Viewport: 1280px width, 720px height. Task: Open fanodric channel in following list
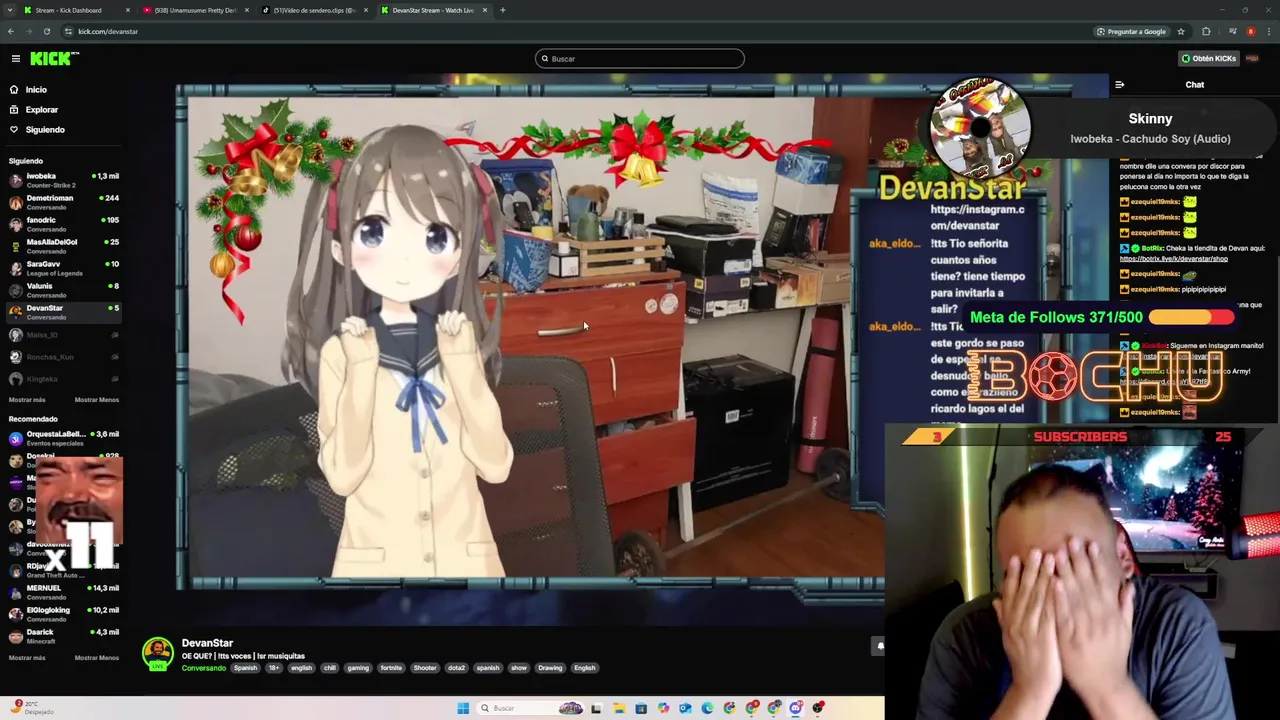[63, 224]
